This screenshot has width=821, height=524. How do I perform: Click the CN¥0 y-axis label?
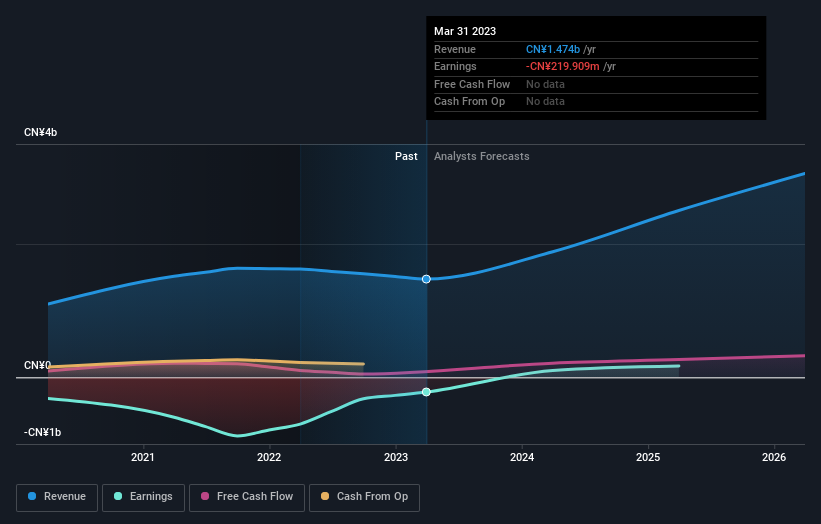click(38, 365)
